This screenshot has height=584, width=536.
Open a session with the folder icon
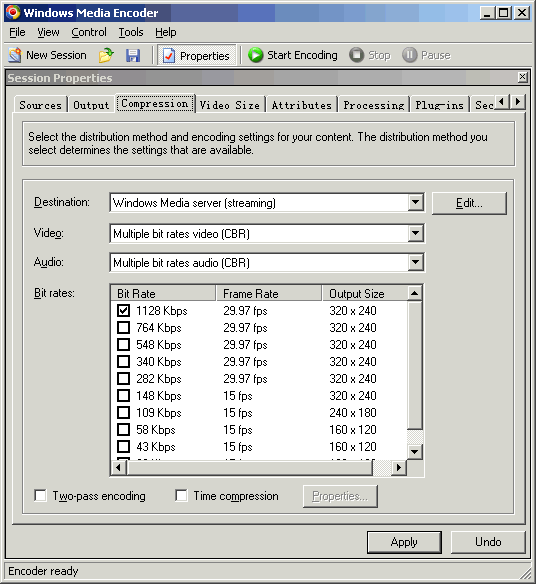coord(106,55)
